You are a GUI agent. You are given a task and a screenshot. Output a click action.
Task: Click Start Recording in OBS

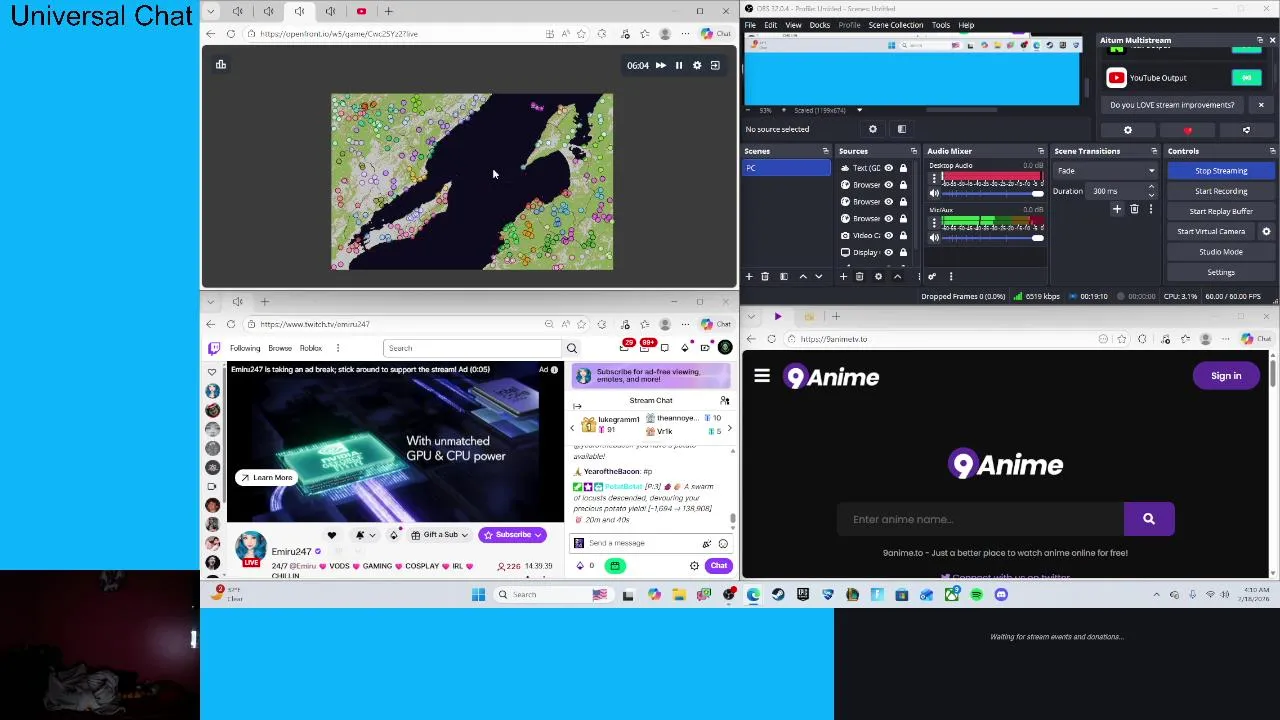click(1221, 191)
